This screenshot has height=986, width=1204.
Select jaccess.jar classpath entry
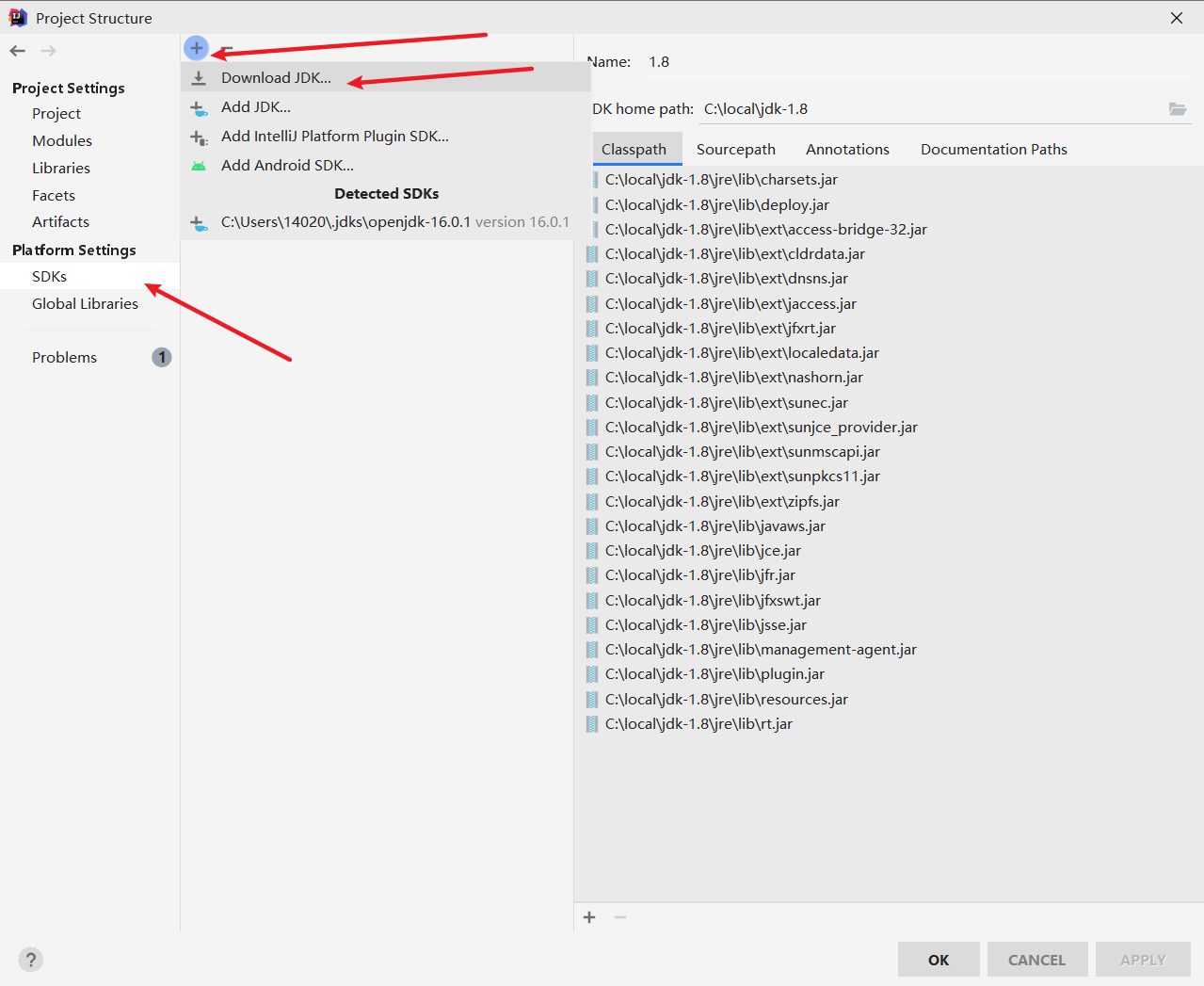[730, 304]
